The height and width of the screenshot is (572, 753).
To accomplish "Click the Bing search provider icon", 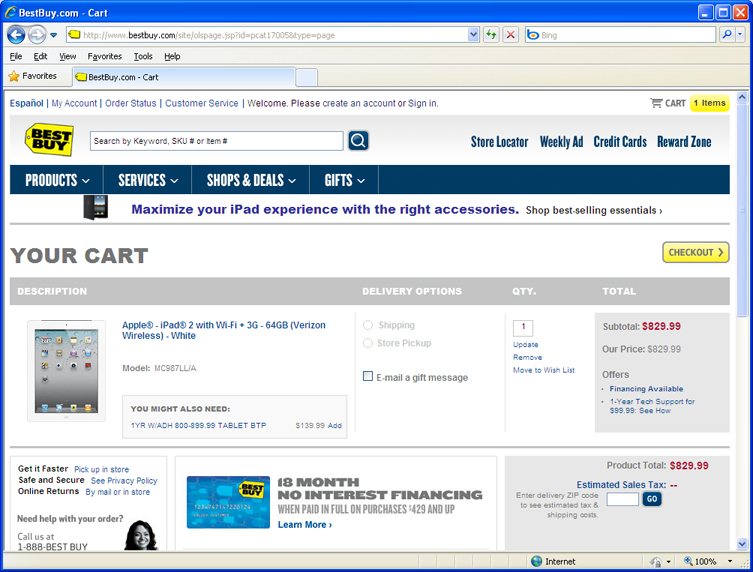I will (533, 35).
